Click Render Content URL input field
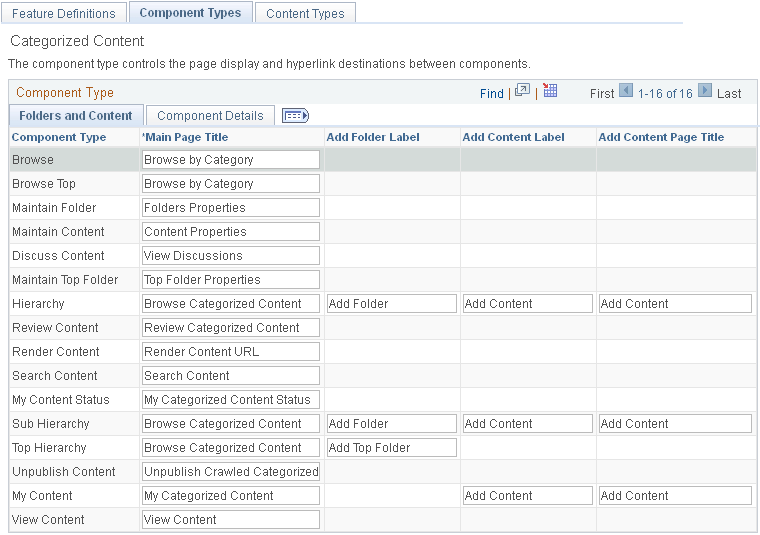This screenshot has width=760, height=535. (x=231, y=351)
